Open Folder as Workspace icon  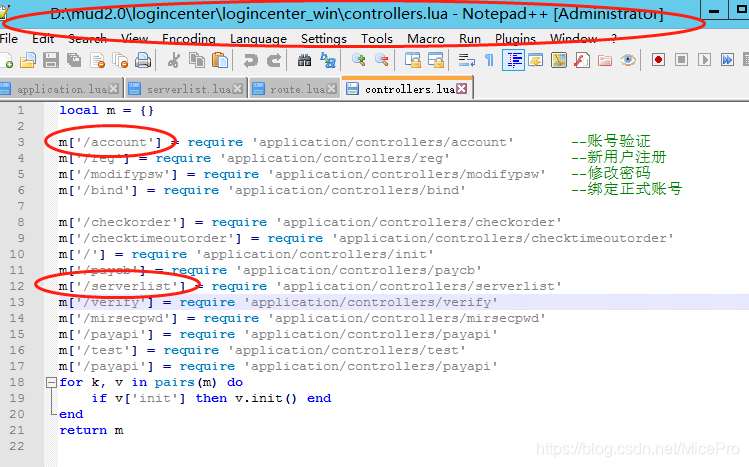[x=605, y=60]
